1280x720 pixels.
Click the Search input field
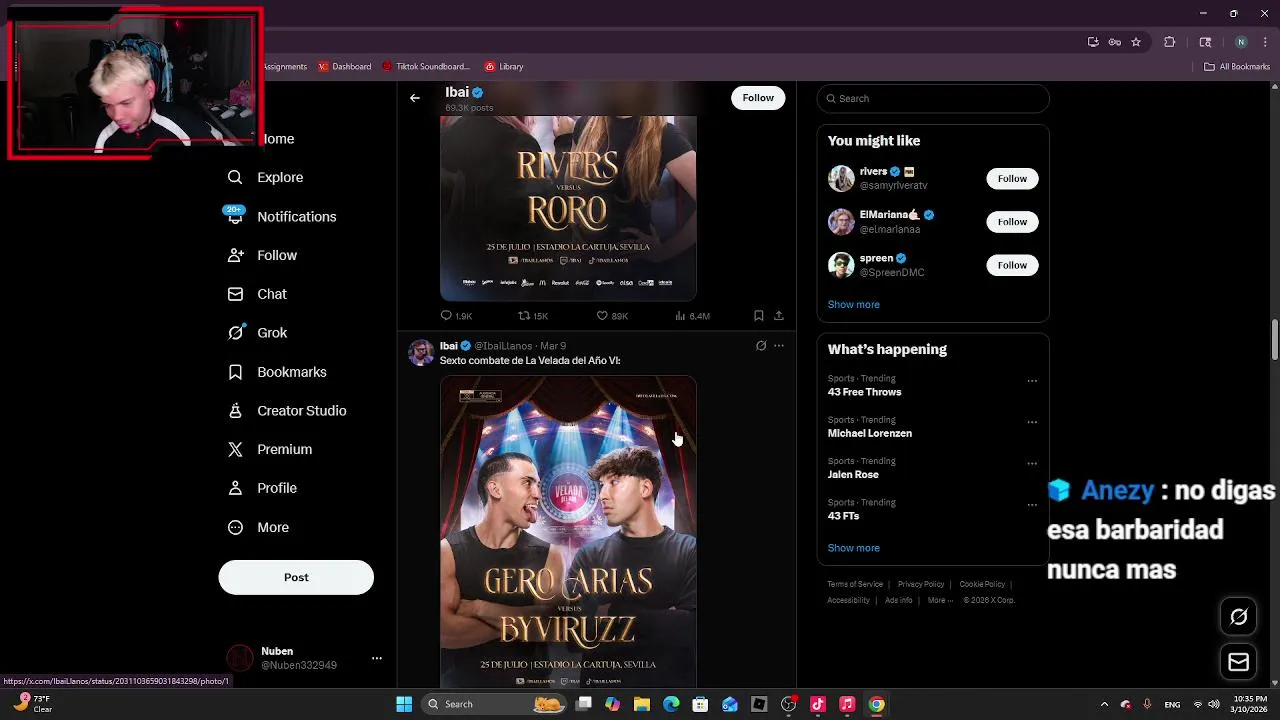coord(933,98)
